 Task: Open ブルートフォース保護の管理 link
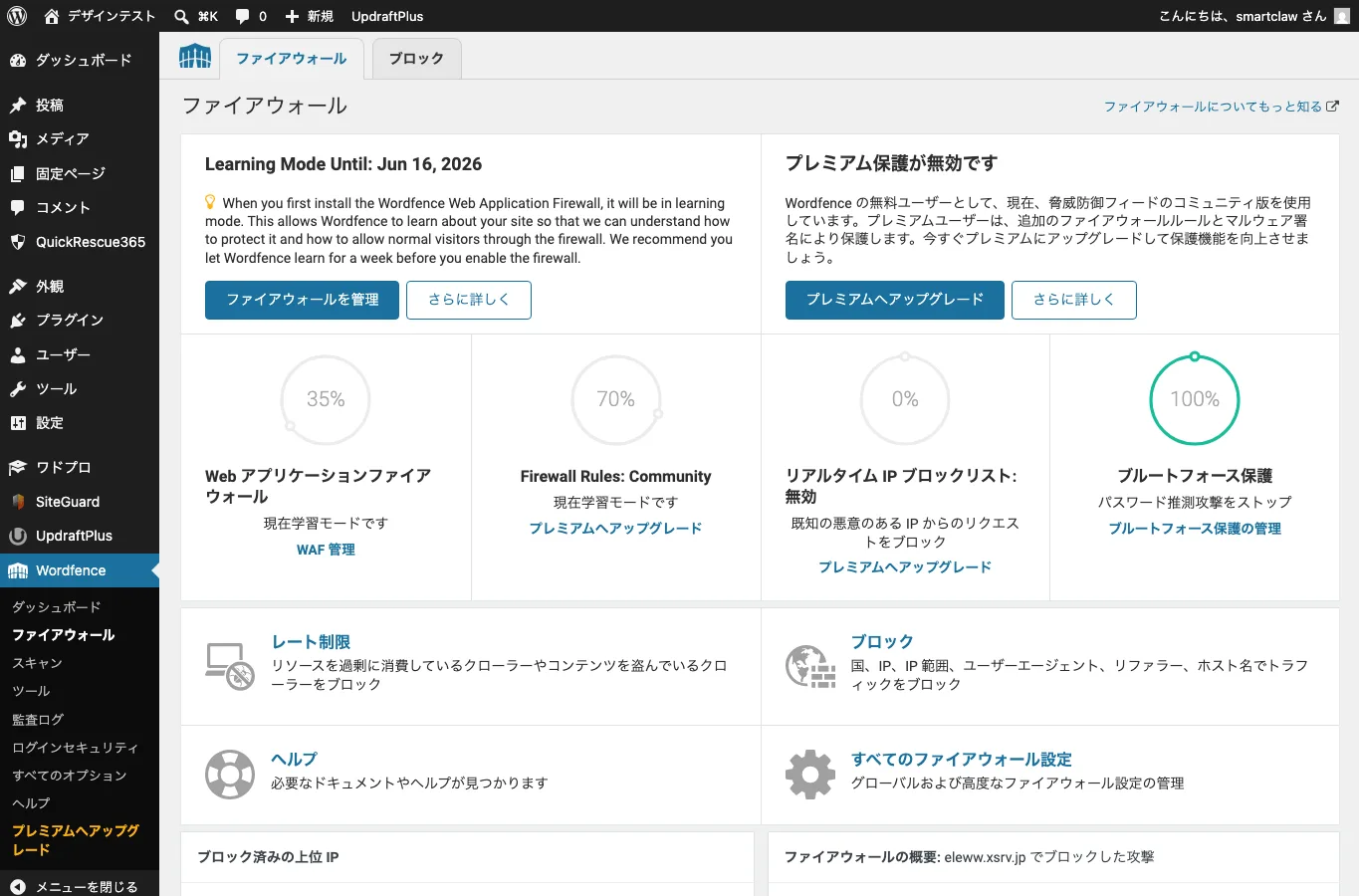1195,529
